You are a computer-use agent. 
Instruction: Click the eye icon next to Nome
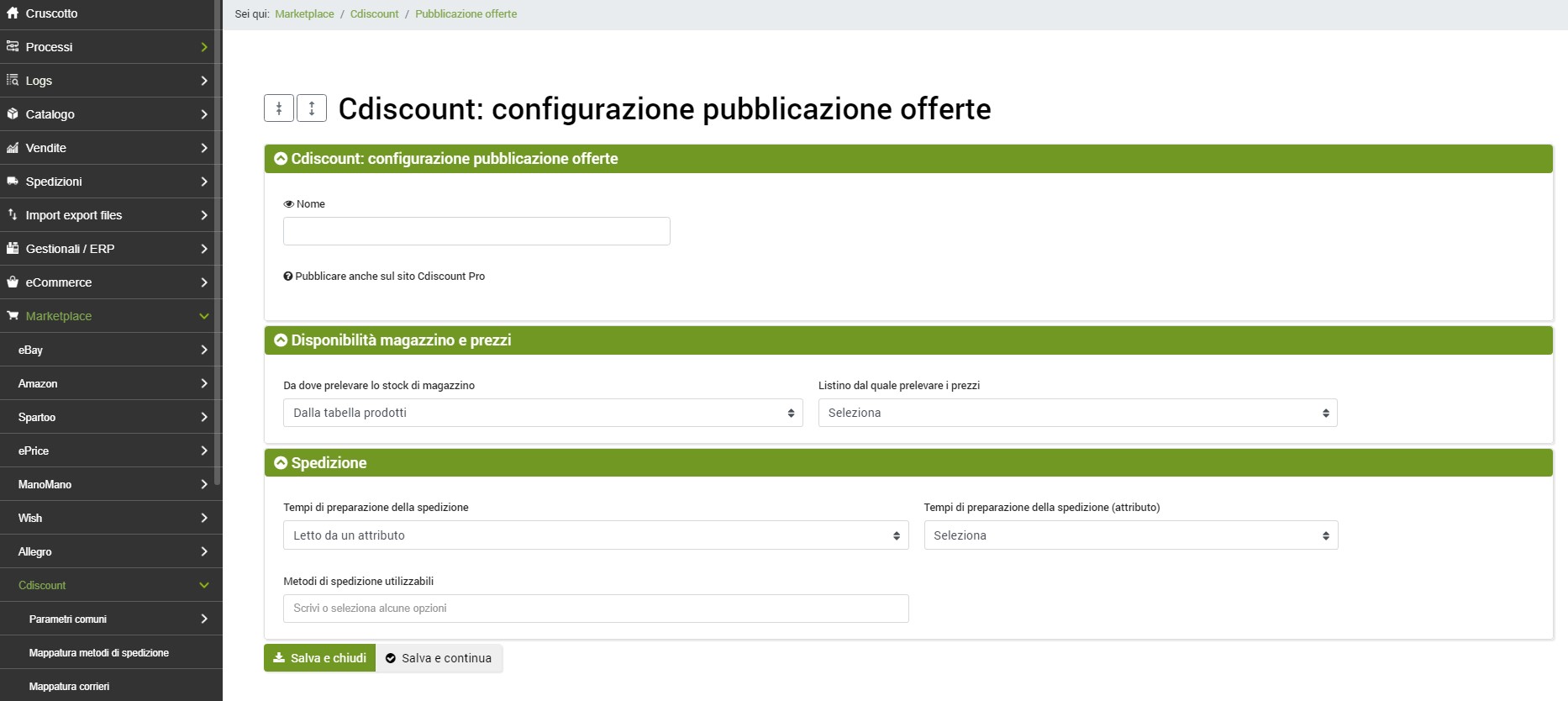coord(288,204)
